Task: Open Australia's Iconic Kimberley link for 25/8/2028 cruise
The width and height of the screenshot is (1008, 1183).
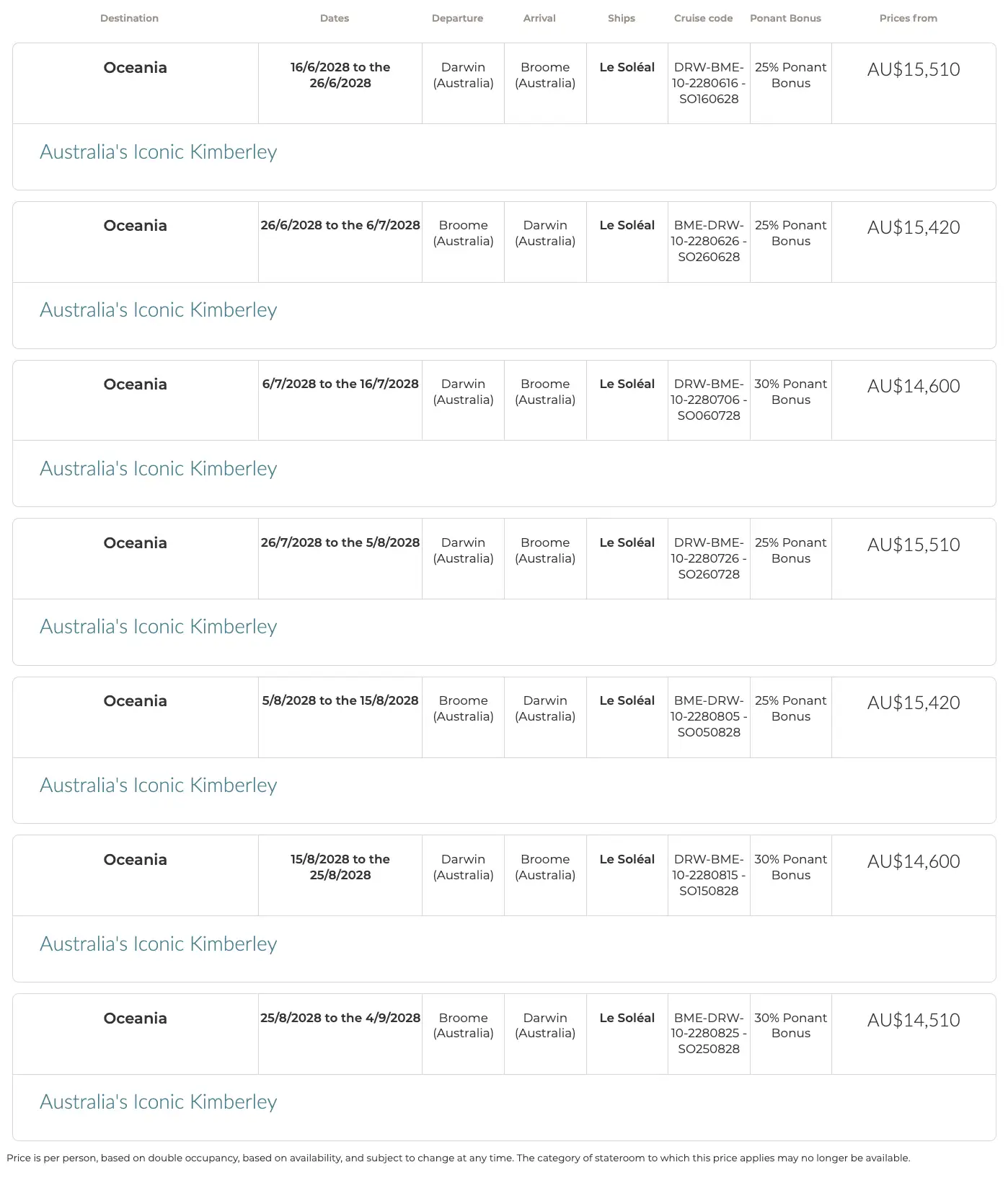Action: tap(158, 1102)
